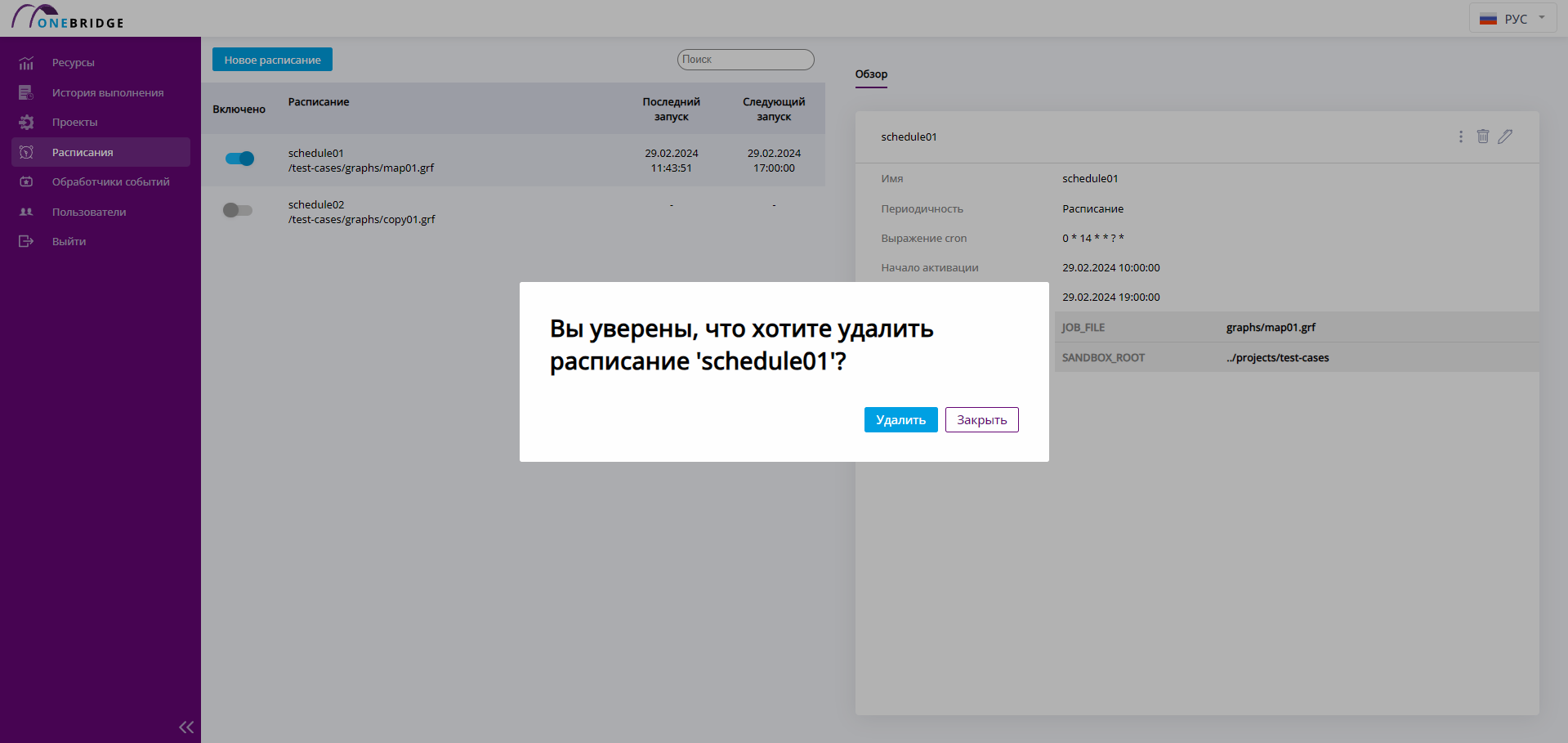Viewport: 1568px width, 743px height.
Task: Select the schedule02 row name
Action: point(316,204)
